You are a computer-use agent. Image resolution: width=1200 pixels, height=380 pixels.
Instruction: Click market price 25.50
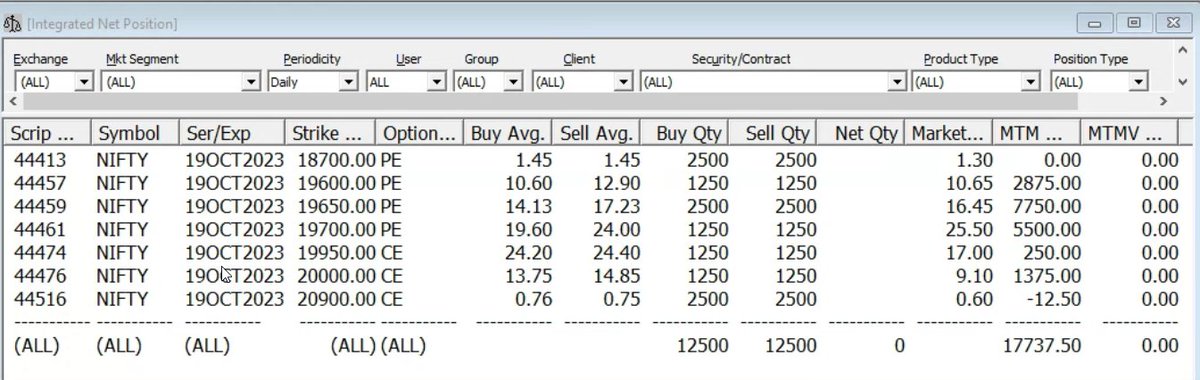click(x=969, y=229)
